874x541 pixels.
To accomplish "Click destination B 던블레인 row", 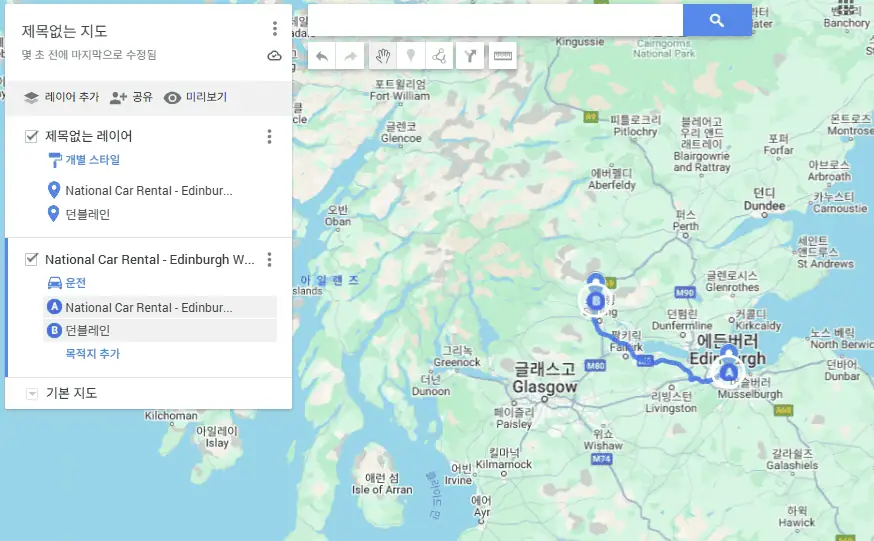I will pos(160,330).
